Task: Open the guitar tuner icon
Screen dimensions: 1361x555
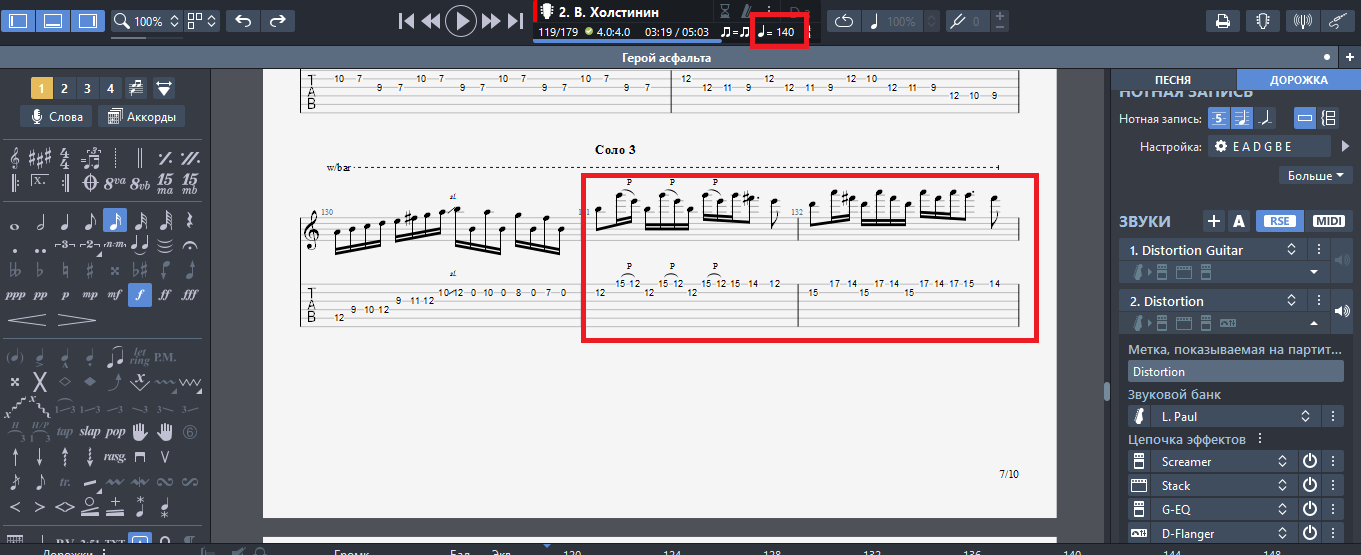Action: [1263, 20]
